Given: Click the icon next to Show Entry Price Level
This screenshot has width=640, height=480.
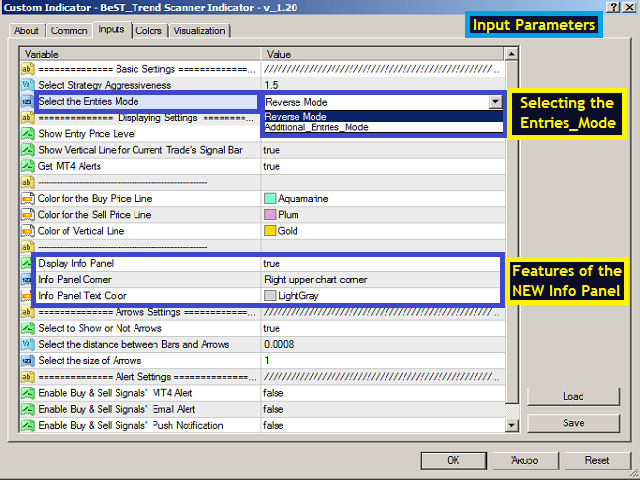Looking at the screenshot, I should click(27, 134).
